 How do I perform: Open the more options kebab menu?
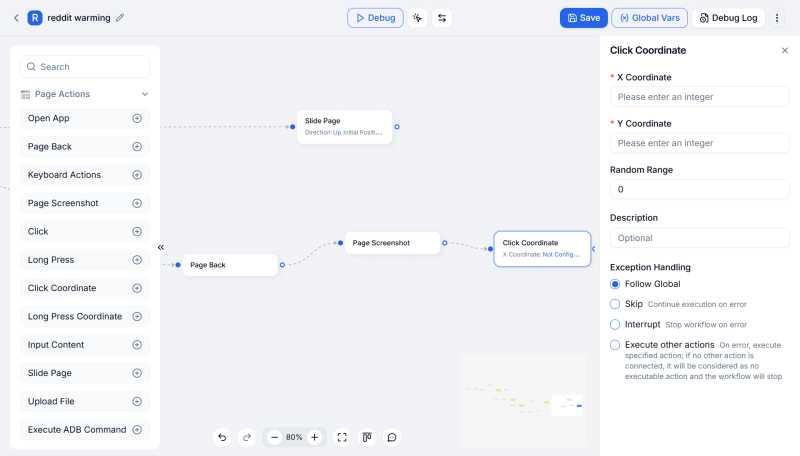[x=777, y=18]
